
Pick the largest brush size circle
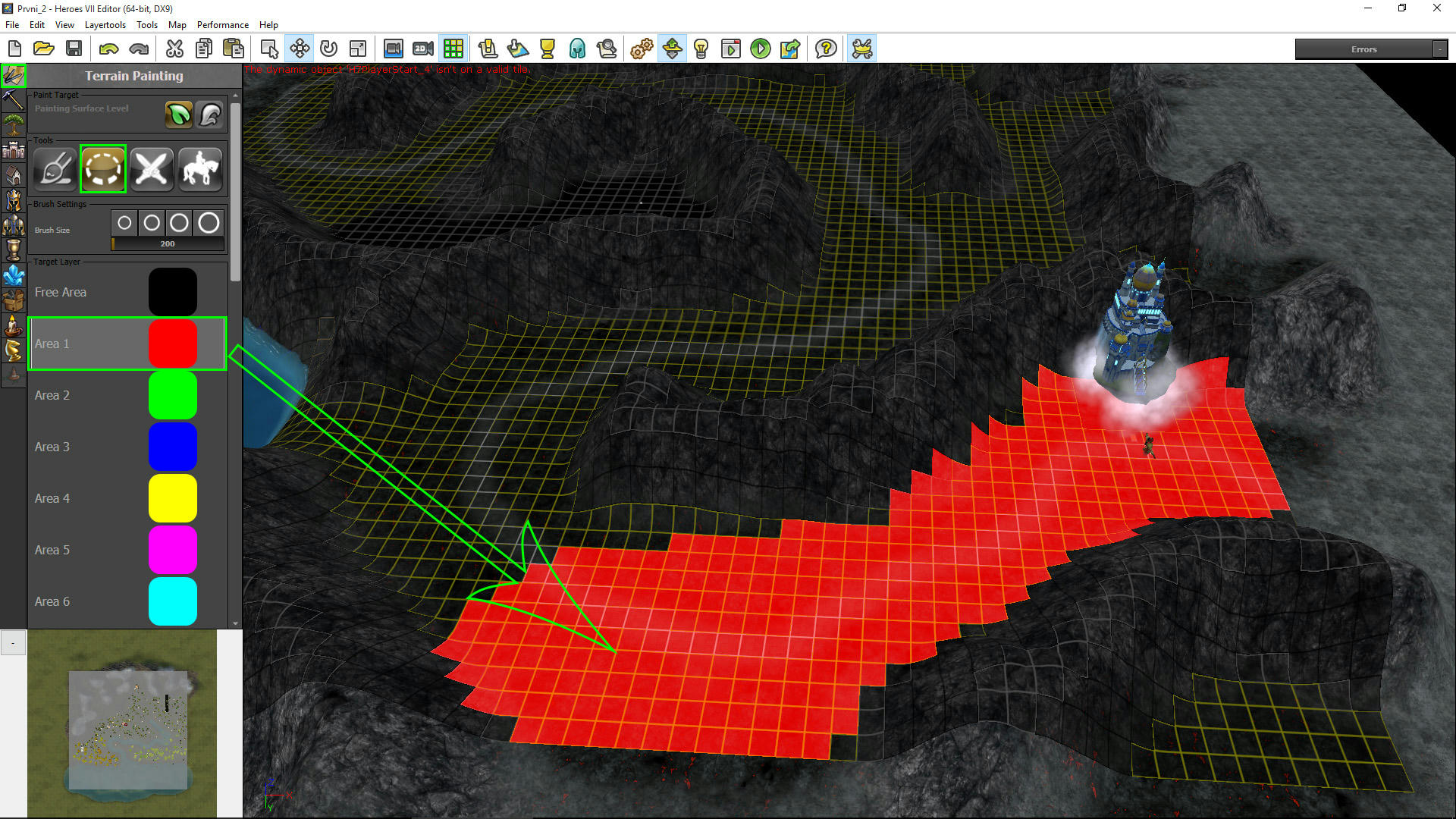[x=209, y=223]
